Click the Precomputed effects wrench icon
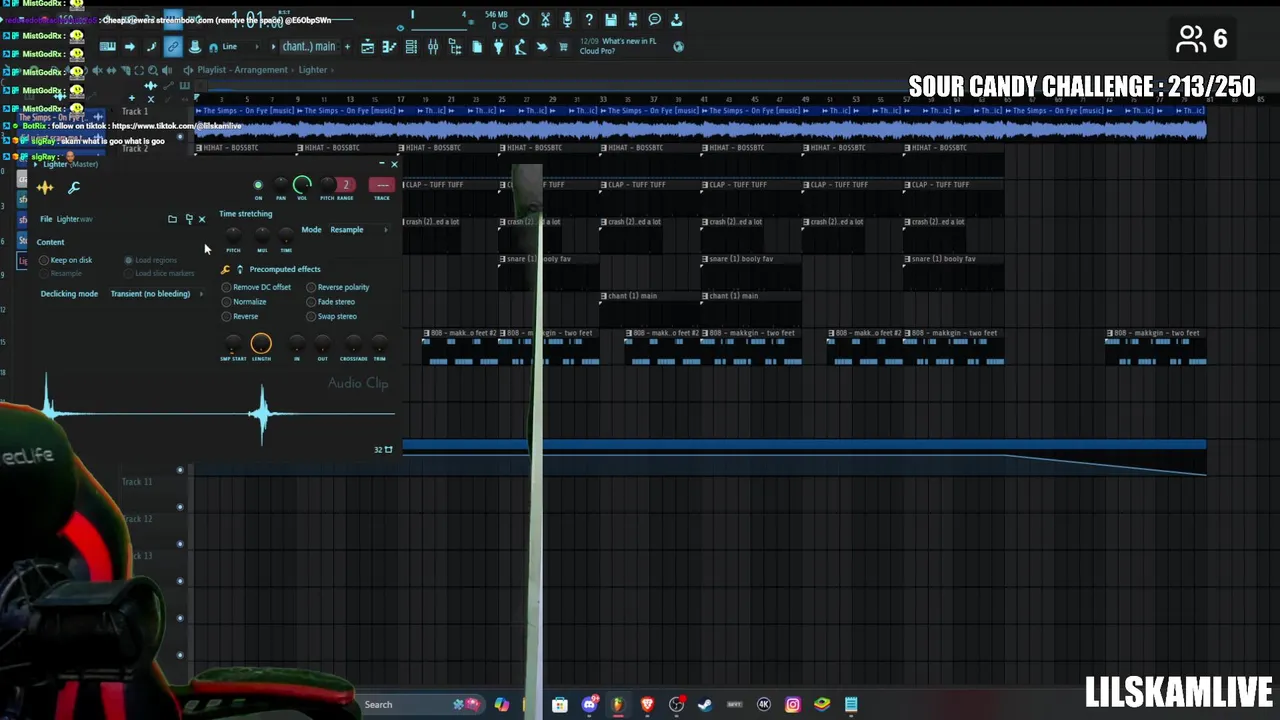This screenshot has width=1280, height=720. click(x=225, y=269)
